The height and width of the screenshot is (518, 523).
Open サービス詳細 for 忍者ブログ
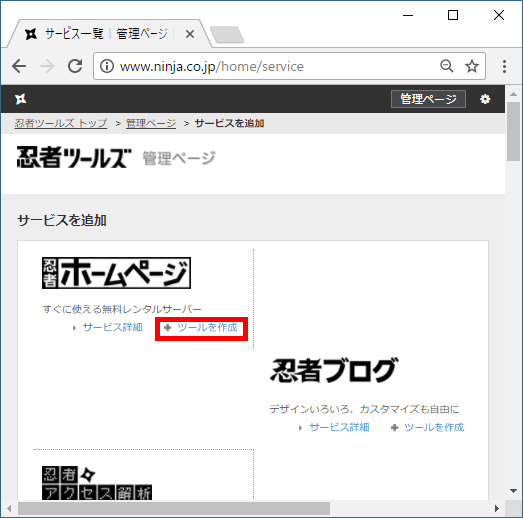(x=339, y=427)
